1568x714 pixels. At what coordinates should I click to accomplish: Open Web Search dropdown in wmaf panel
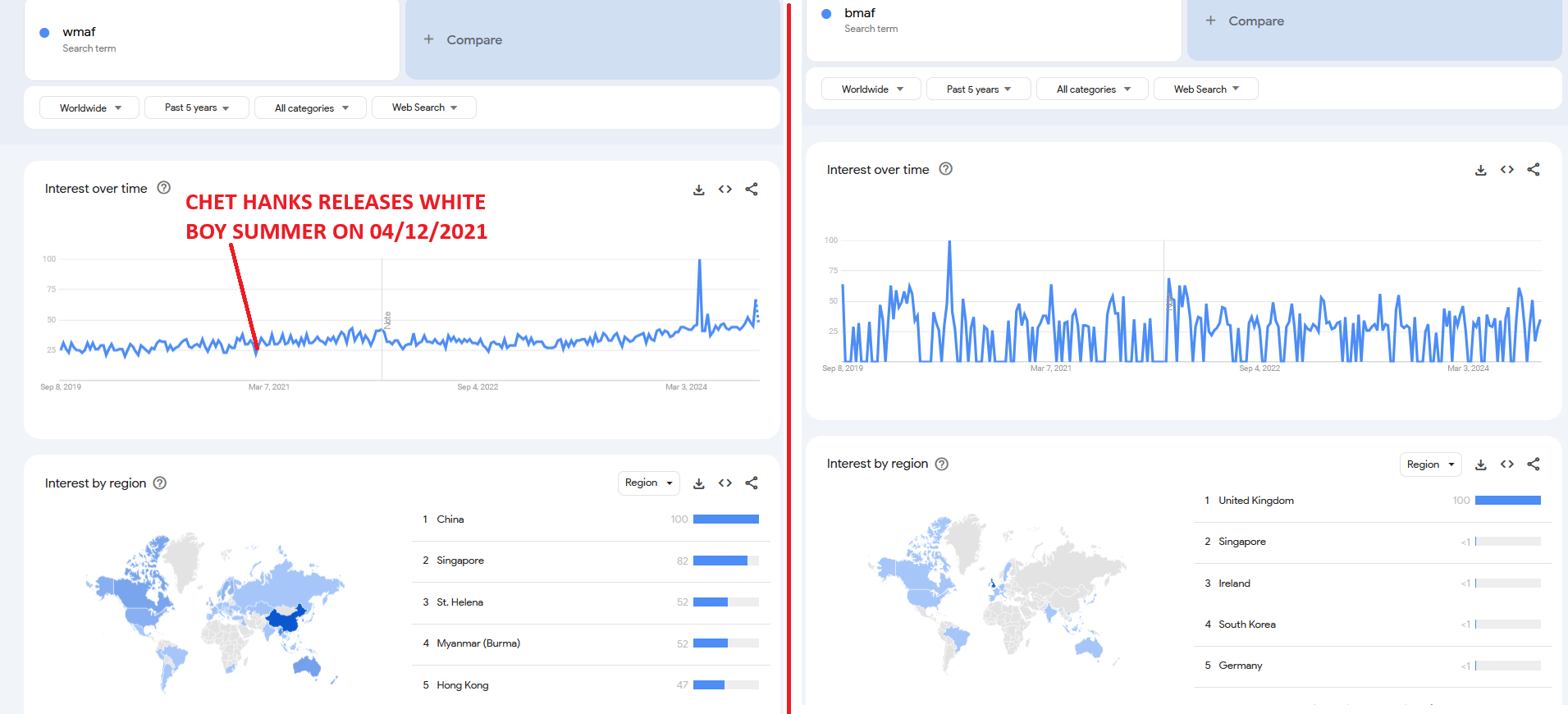pos(424,108)
